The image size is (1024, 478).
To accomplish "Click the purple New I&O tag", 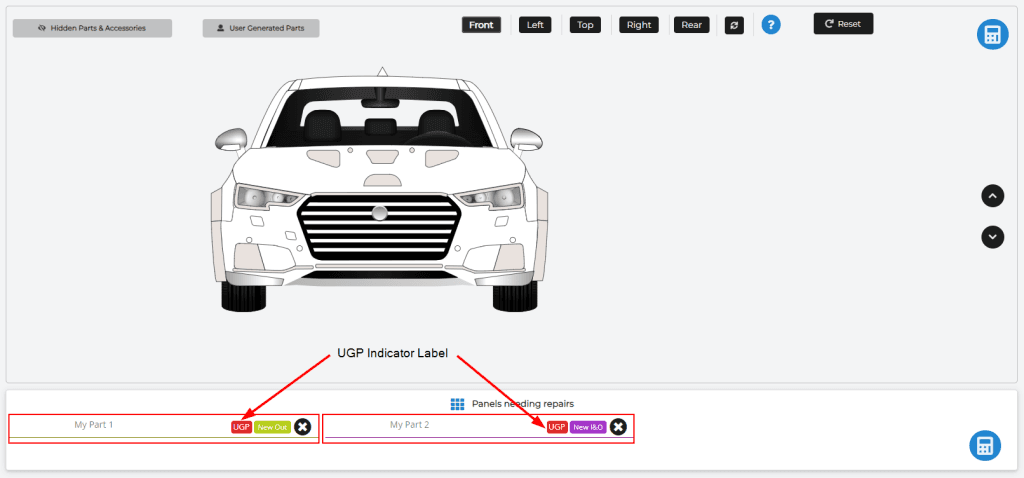I will pyautogui.click(x=588, y=427).
